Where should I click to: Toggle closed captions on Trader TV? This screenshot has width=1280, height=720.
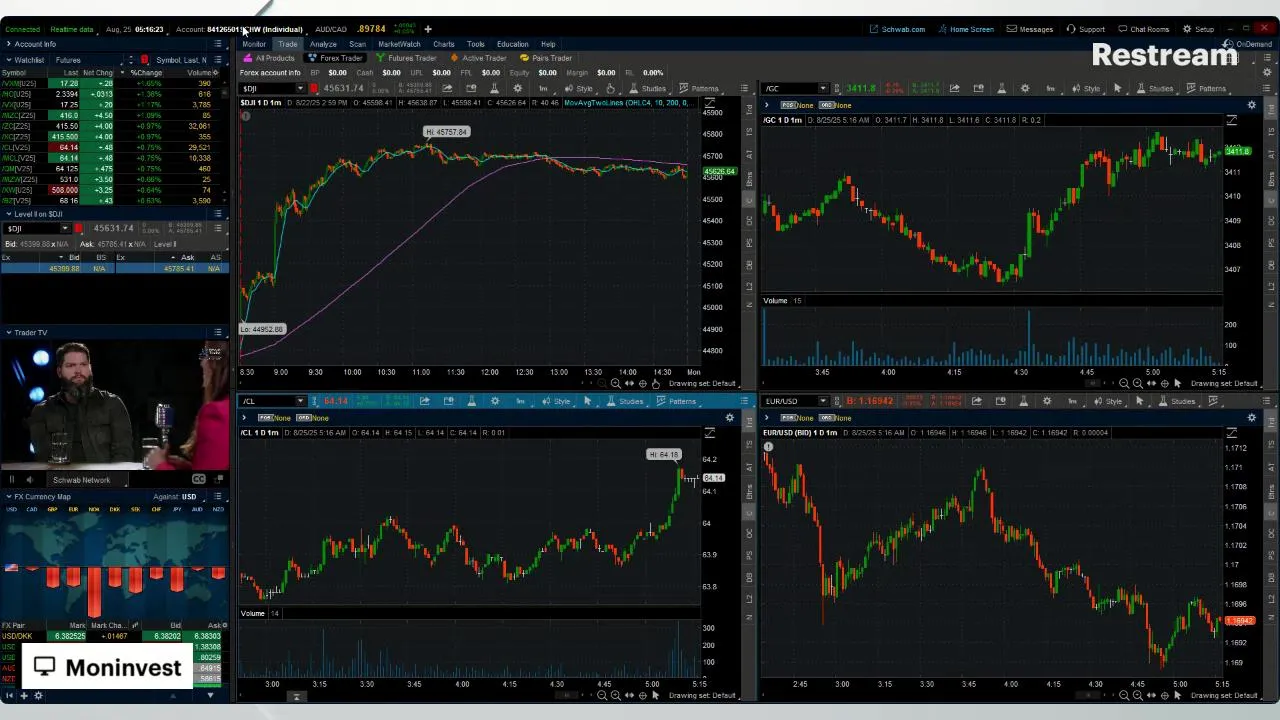click(198, 480)
